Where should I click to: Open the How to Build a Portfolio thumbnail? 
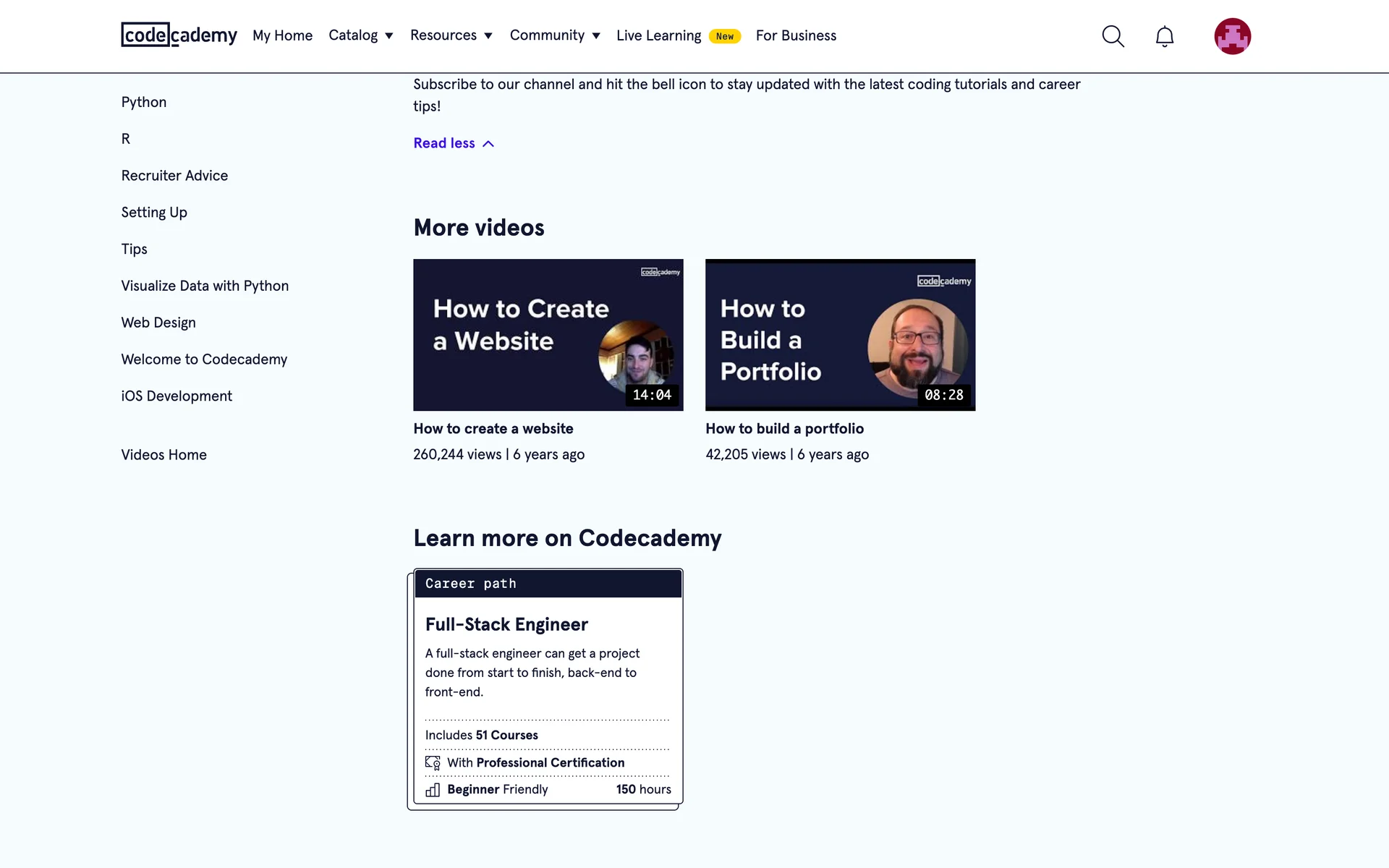[x=840, y=335]
